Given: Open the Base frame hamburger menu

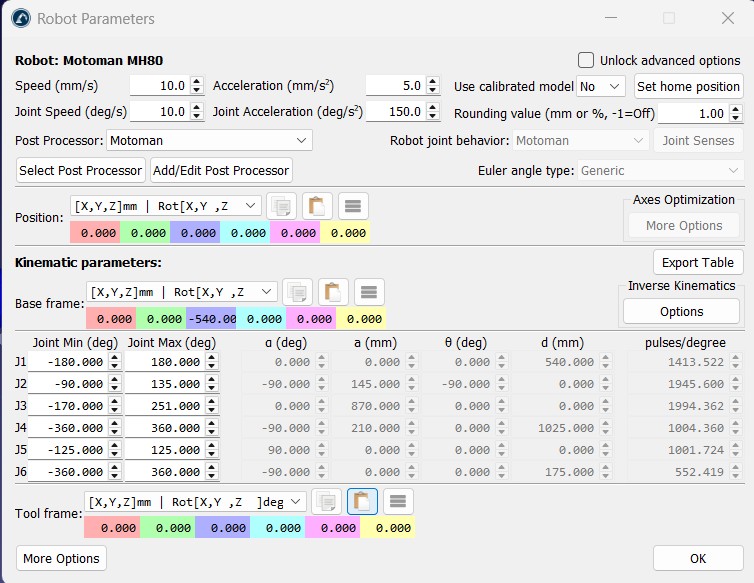Looking at the screenshot, I should click(x=369, y=292).
